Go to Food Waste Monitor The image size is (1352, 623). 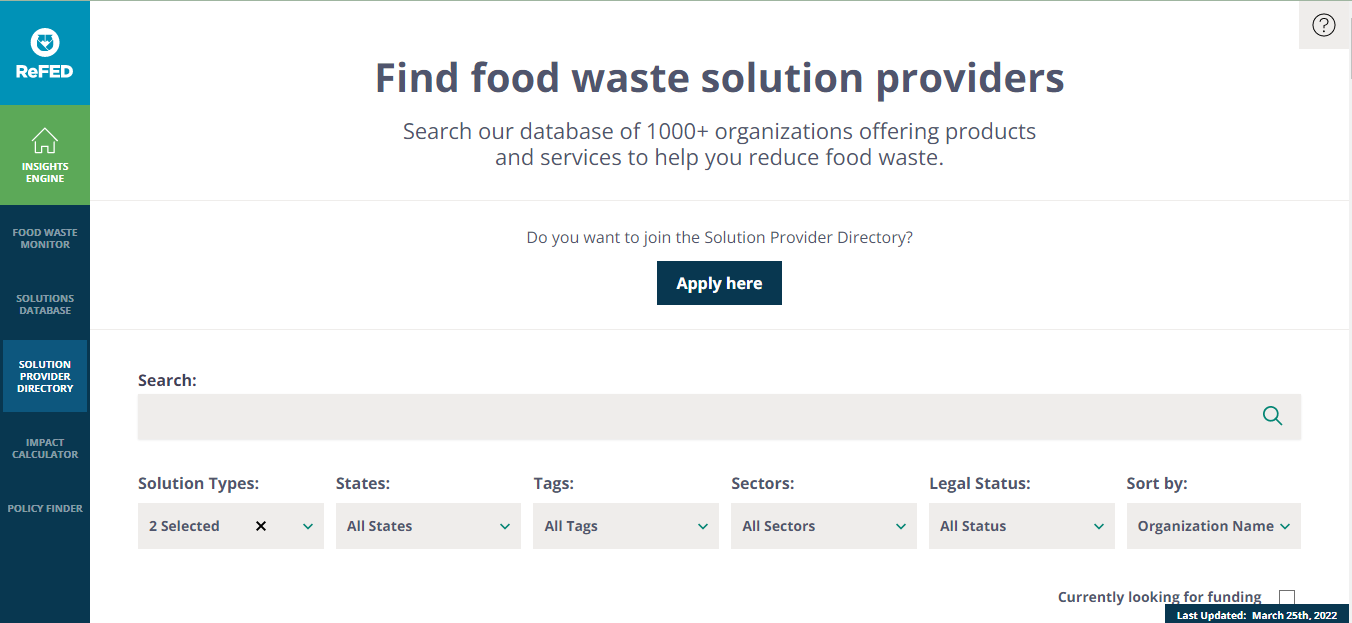pos(45,238)
